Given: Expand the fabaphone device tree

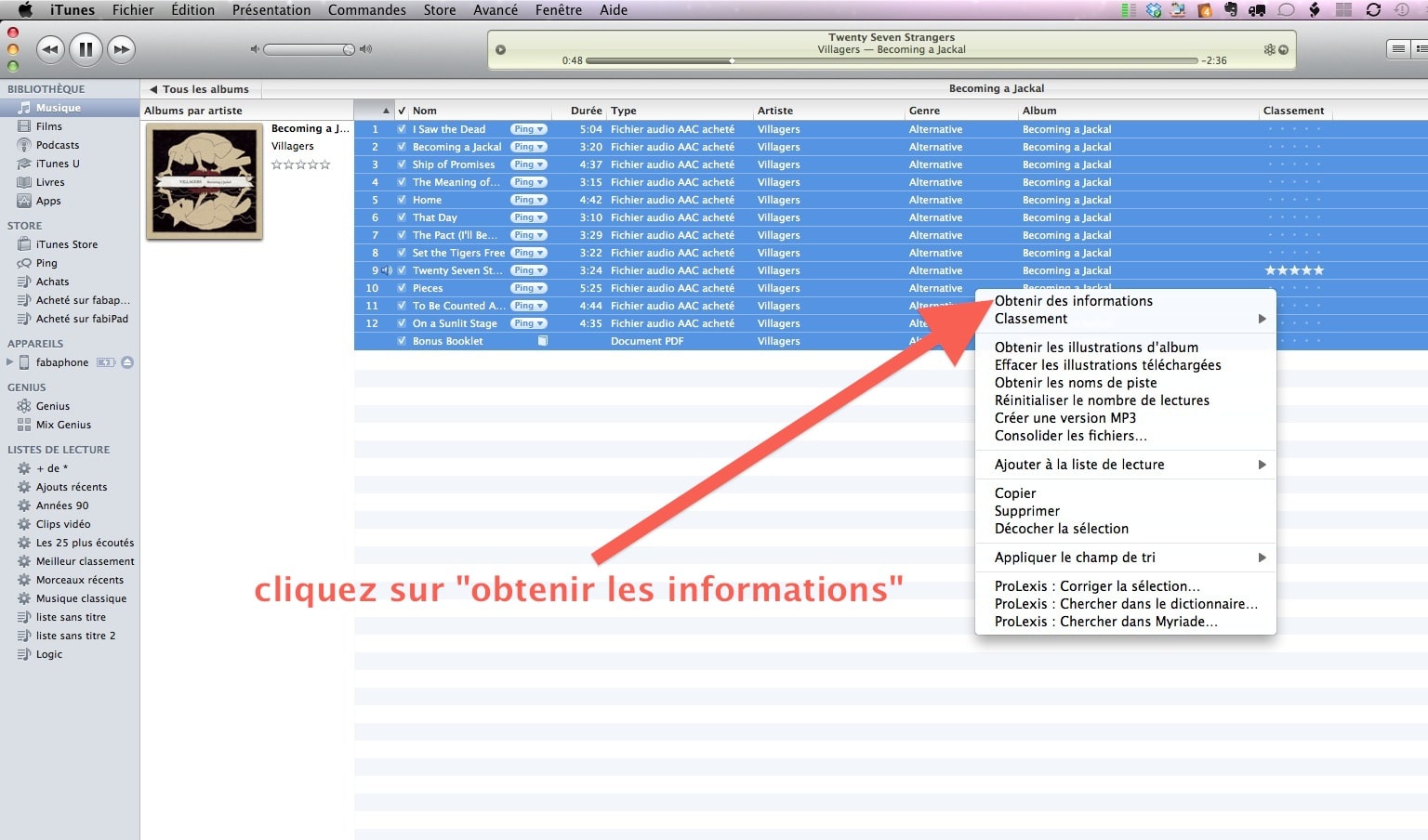Looking at the screenshot, I should point(10,362).
